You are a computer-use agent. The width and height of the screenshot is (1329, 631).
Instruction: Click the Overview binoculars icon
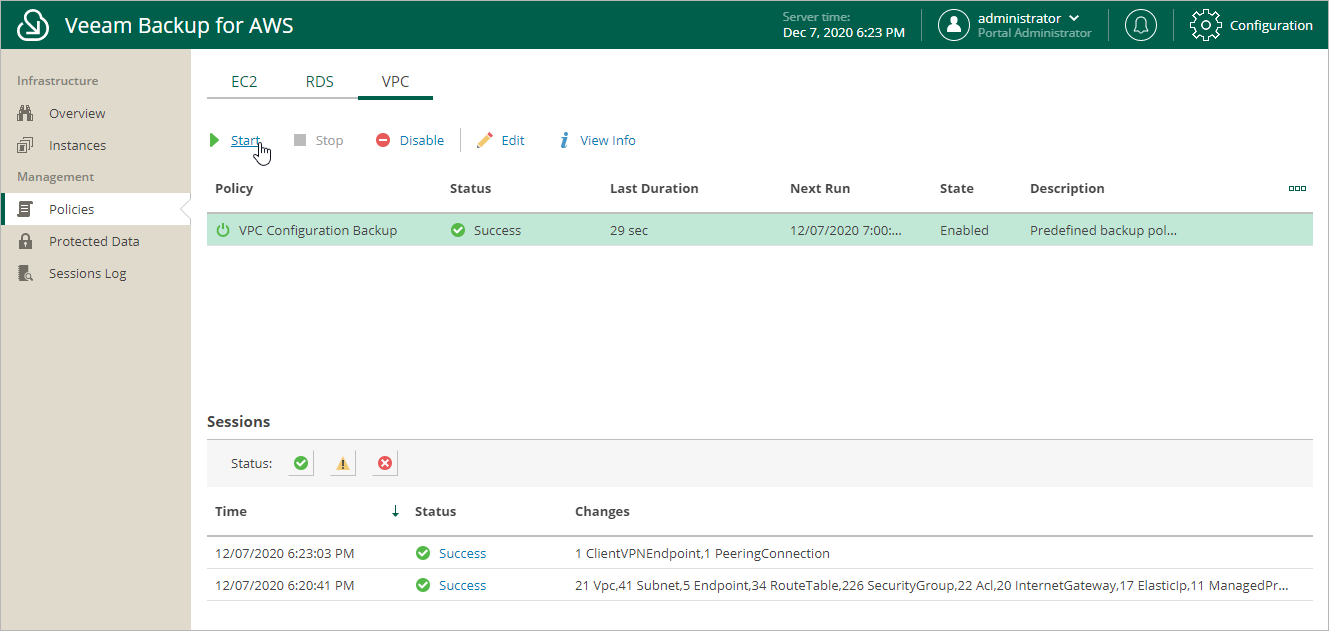(26, 114)
